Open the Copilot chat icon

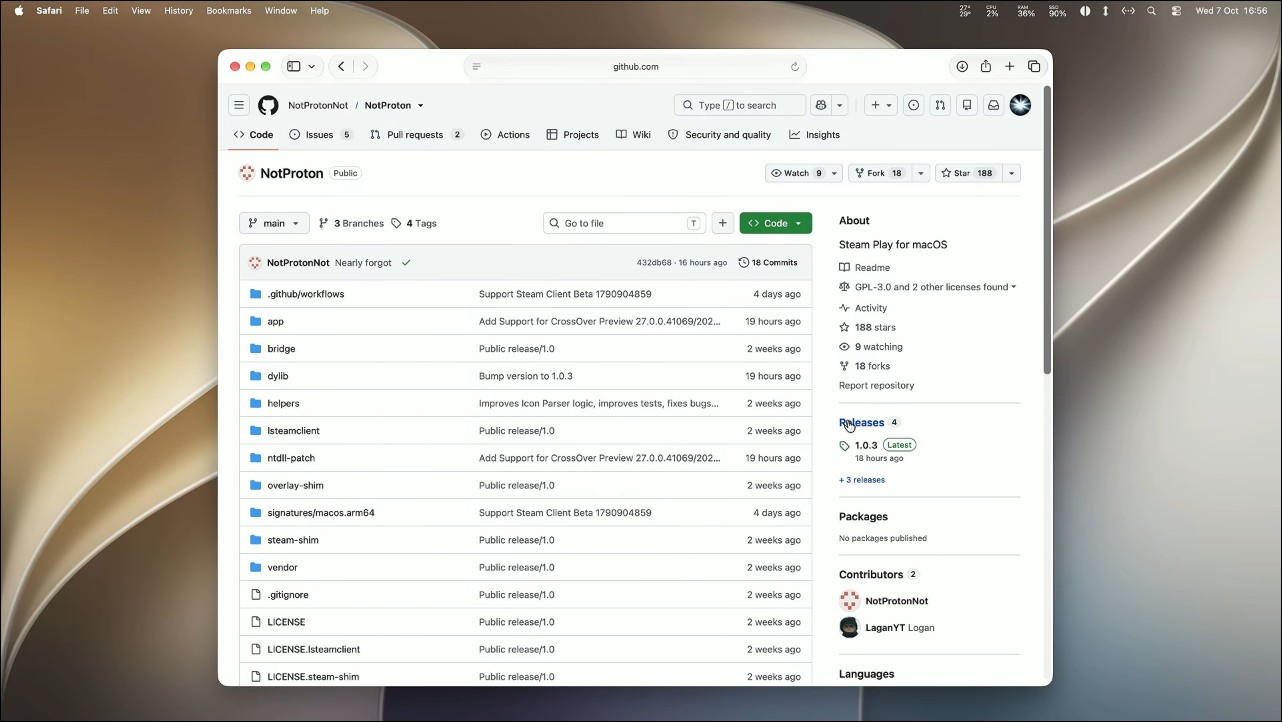click(x=821, y=105)
